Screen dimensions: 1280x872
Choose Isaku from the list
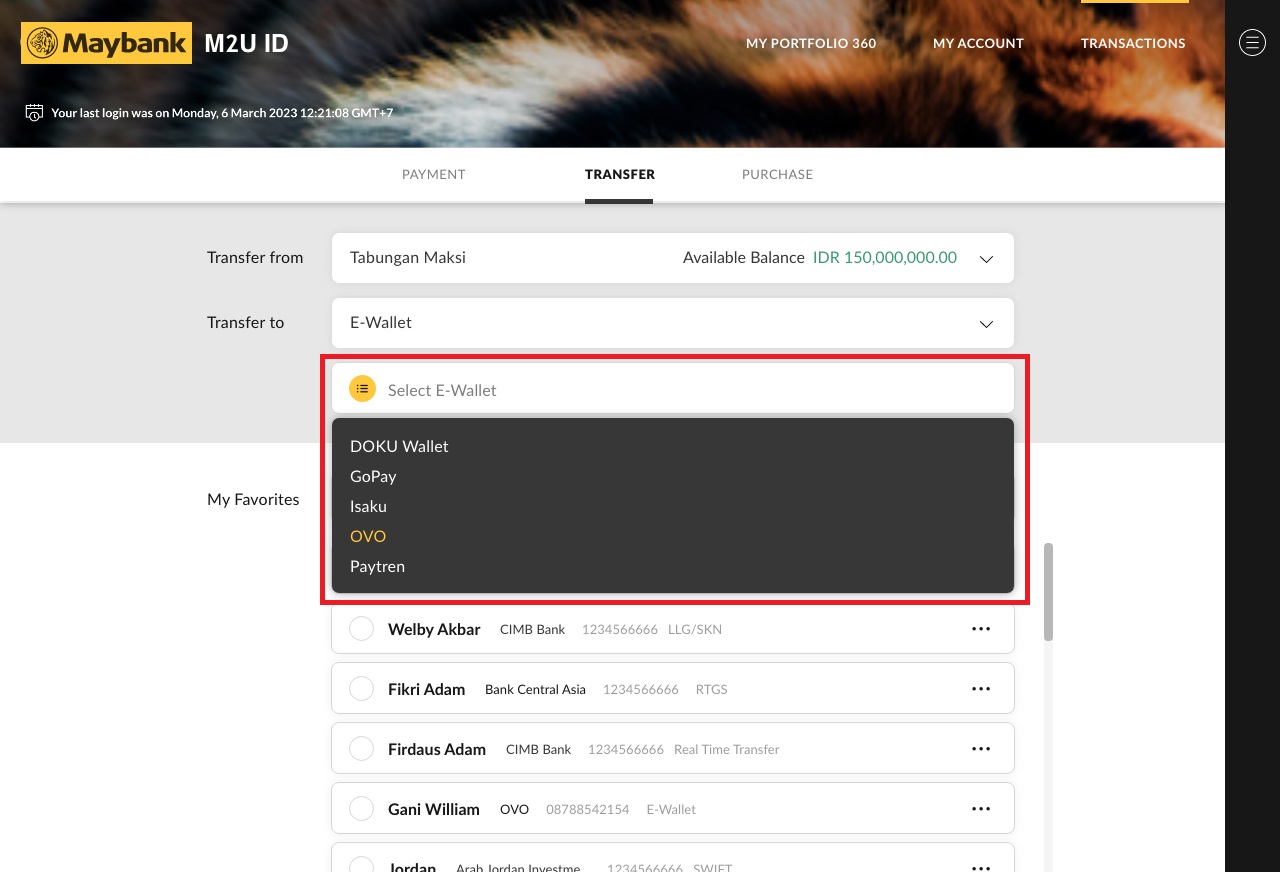click(x=368, y=506)
